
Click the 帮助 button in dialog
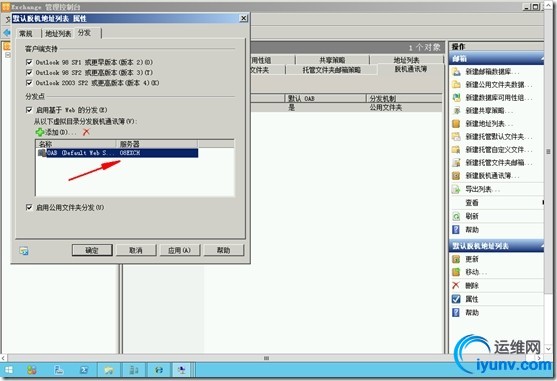[223, 250]
